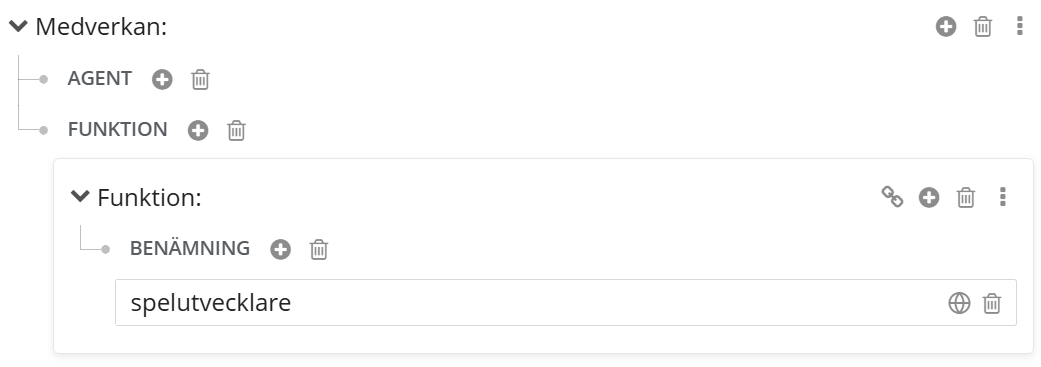Delete the Funktion card with trash icon
Viewport: 1041px width, 367px height.
(x=965, y=197)
